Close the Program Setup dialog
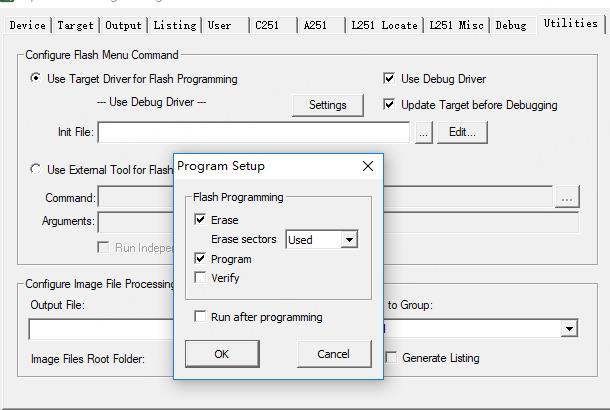Viewport: 610px width, 410px height. point(367,166)
